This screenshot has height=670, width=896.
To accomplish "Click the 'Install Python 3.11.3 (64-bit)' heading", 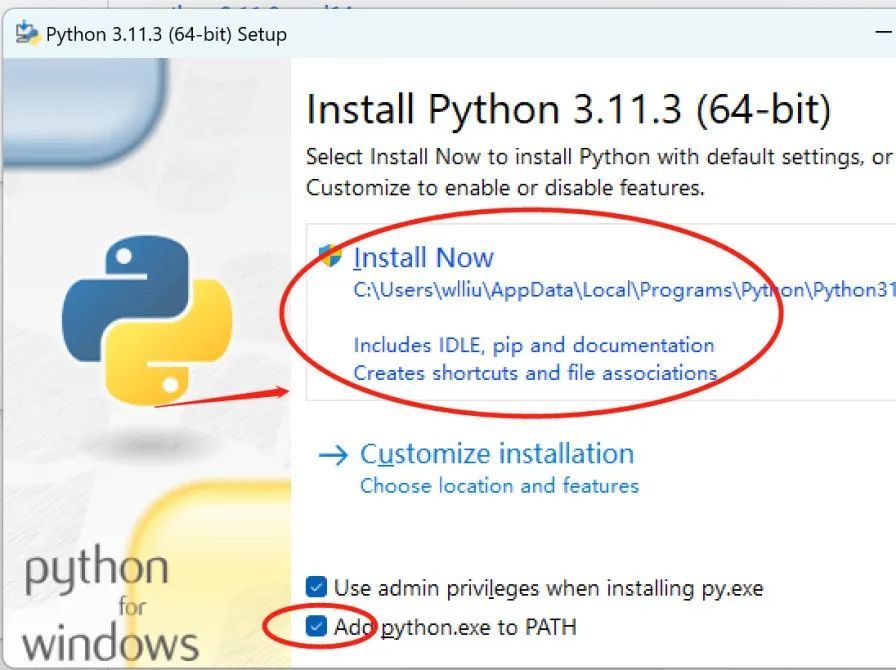I will tap(569, 109).
